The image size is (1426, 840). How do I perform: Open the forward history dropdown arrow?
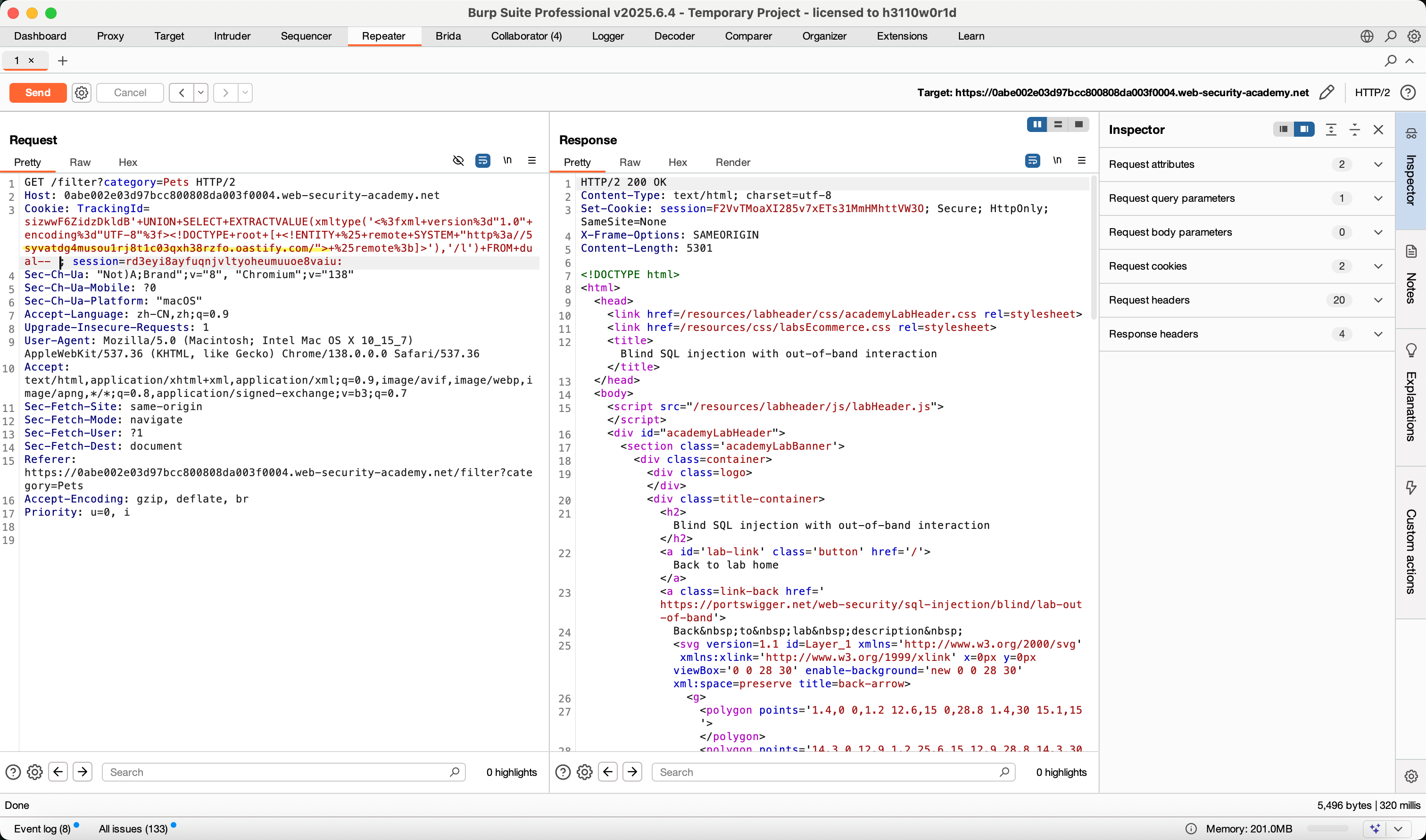(245, 92)
